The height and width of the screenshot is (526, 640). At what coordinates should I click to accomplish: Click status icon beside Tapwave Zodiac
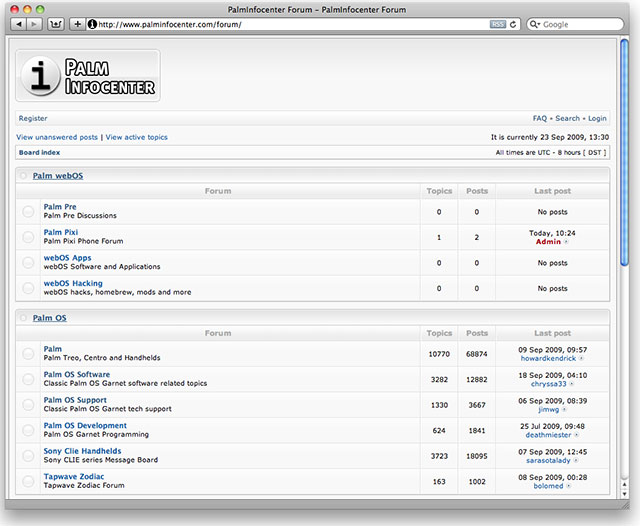pos(28,481)
